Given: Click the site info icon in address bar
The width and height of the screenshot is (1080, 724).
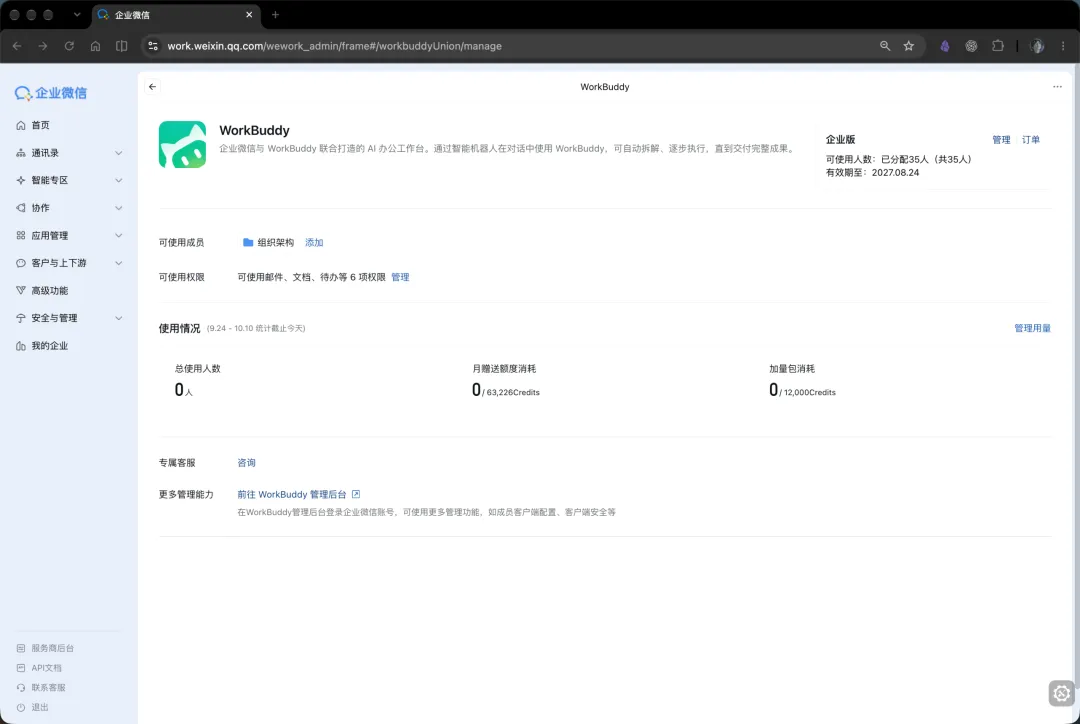Looking at the screenshot, I should pyautogui.click(x=153, y=46).
